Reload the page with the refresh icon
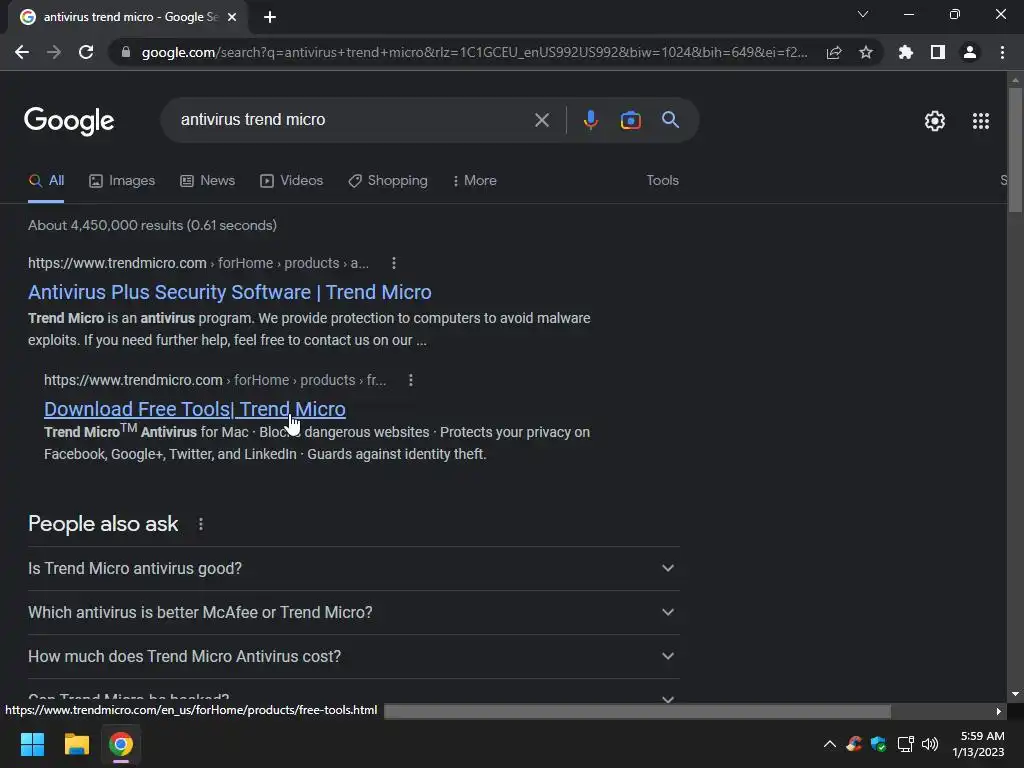Viewport: 1024px width, 768px height. [x=86, y=52]
